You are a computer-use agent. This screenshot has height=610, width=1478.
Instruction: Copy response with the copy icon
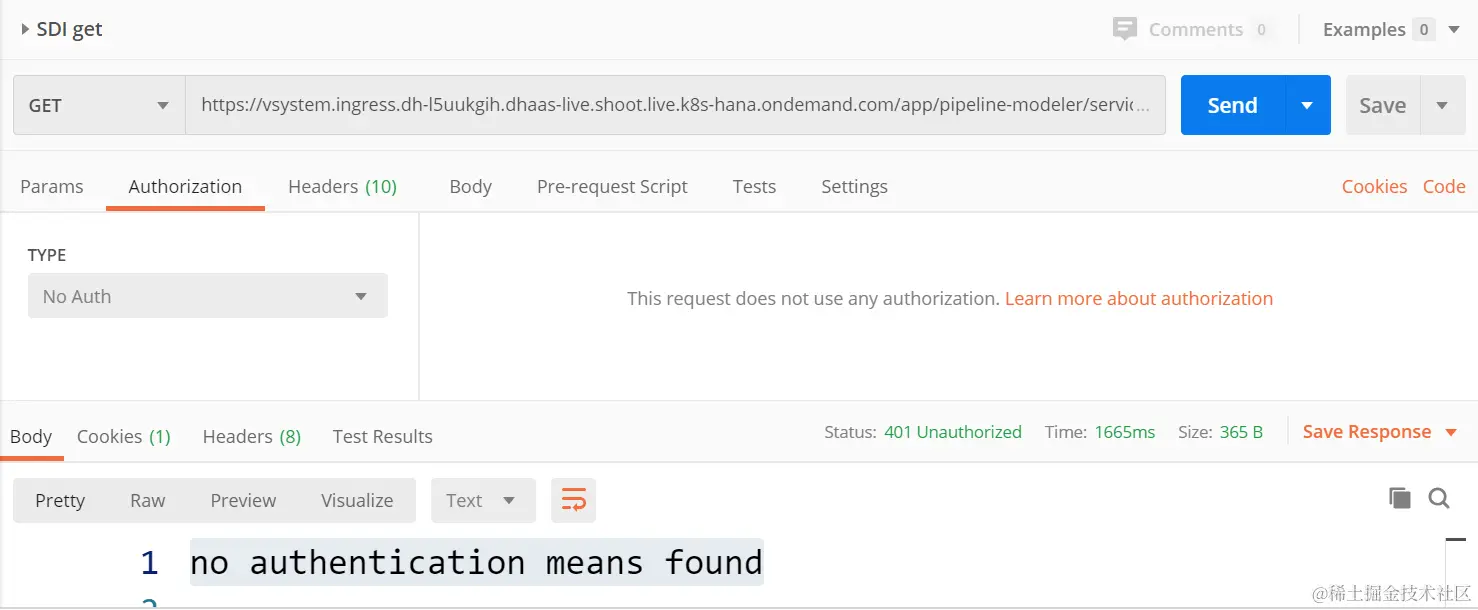click(x=1400, y=498)
